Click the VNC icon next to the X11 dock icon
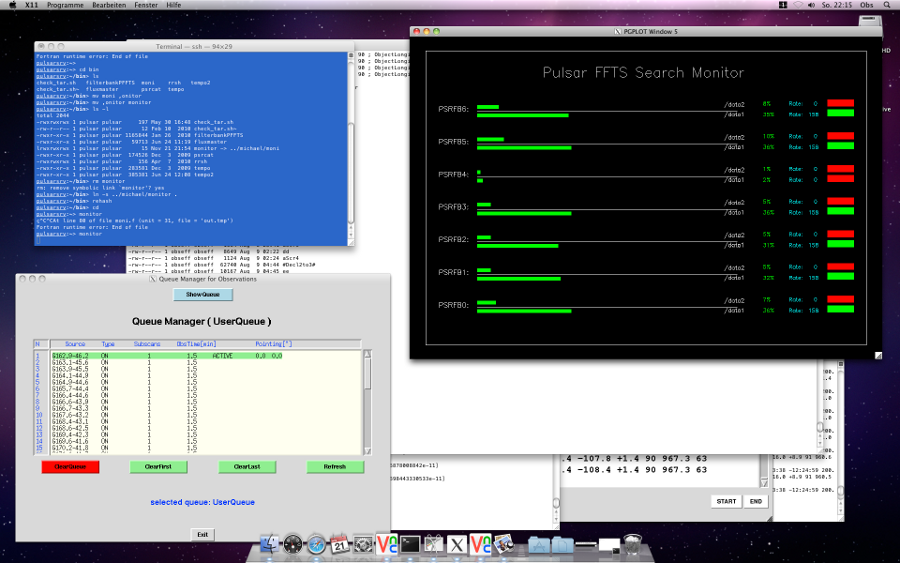This screenshot has height=563, width=900. coord(480,544)
